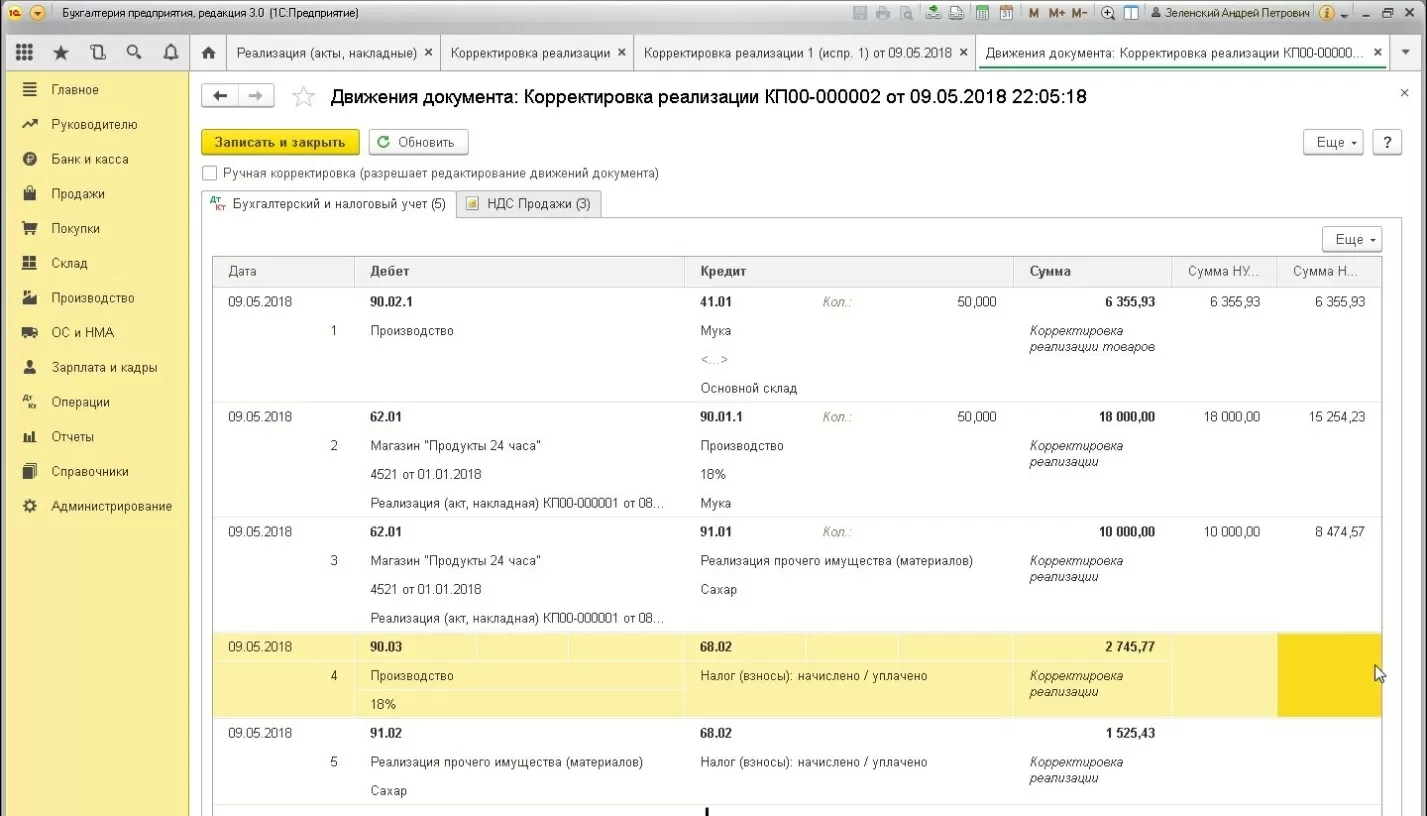Click the search magnifier icon
The height and width of the screenshot is (816, 1427).
click(x=134, y=53)
